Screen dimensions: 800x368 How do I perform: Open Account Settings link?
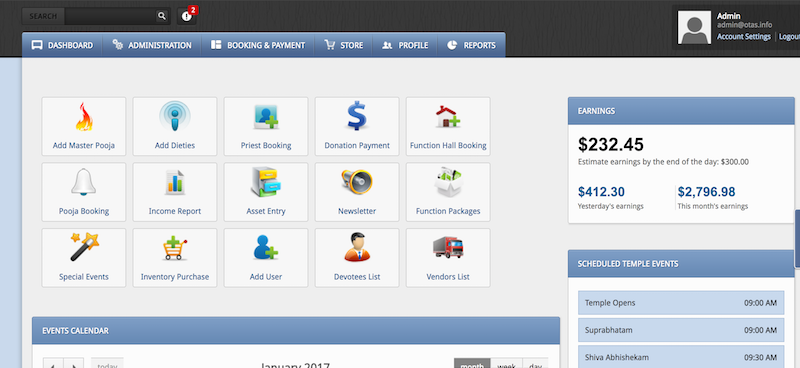(x=744, y=37)
